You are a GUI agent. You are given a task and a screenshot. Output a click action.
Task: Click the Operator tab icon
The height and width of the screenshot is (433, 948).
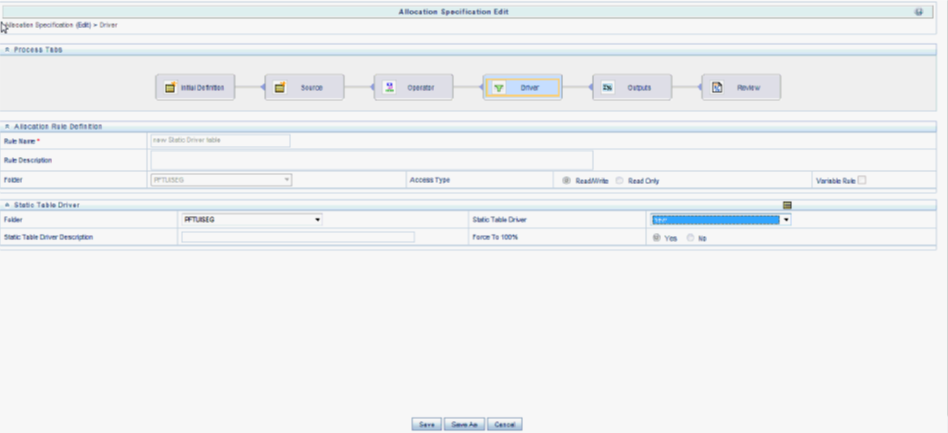(390, 88)
